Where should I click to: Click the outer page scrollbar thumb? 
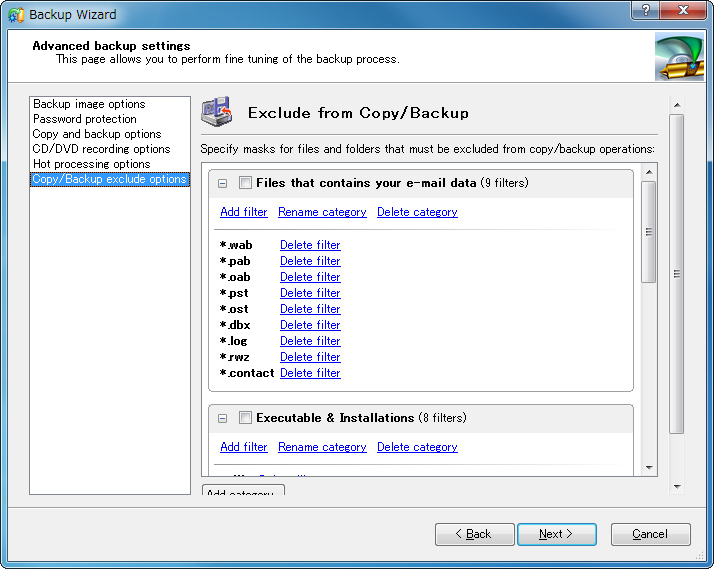[x=677, y=274]
